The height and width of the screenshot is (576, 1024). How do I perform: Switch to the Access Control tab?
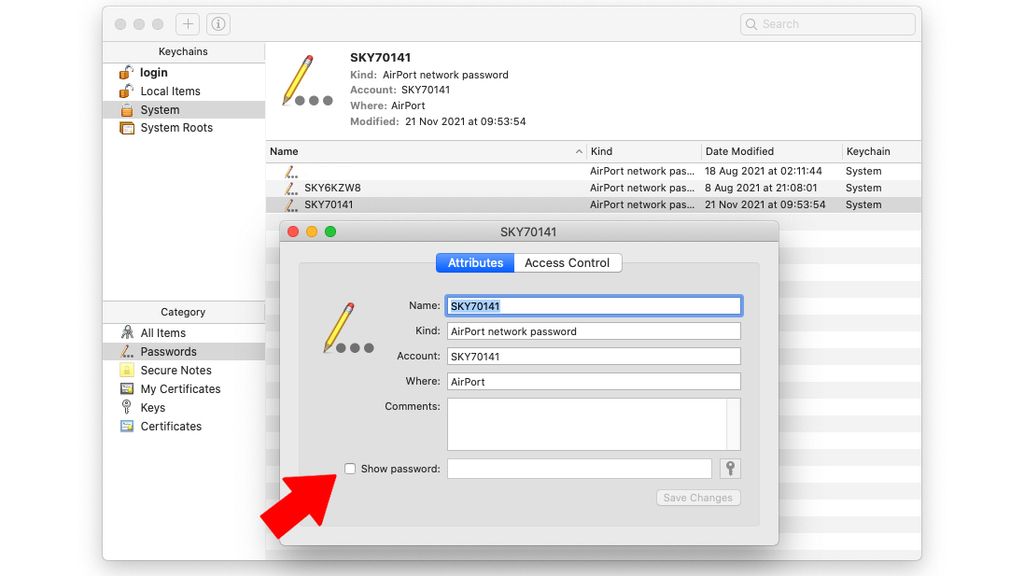pyautogui.click(x=567, y=262)
